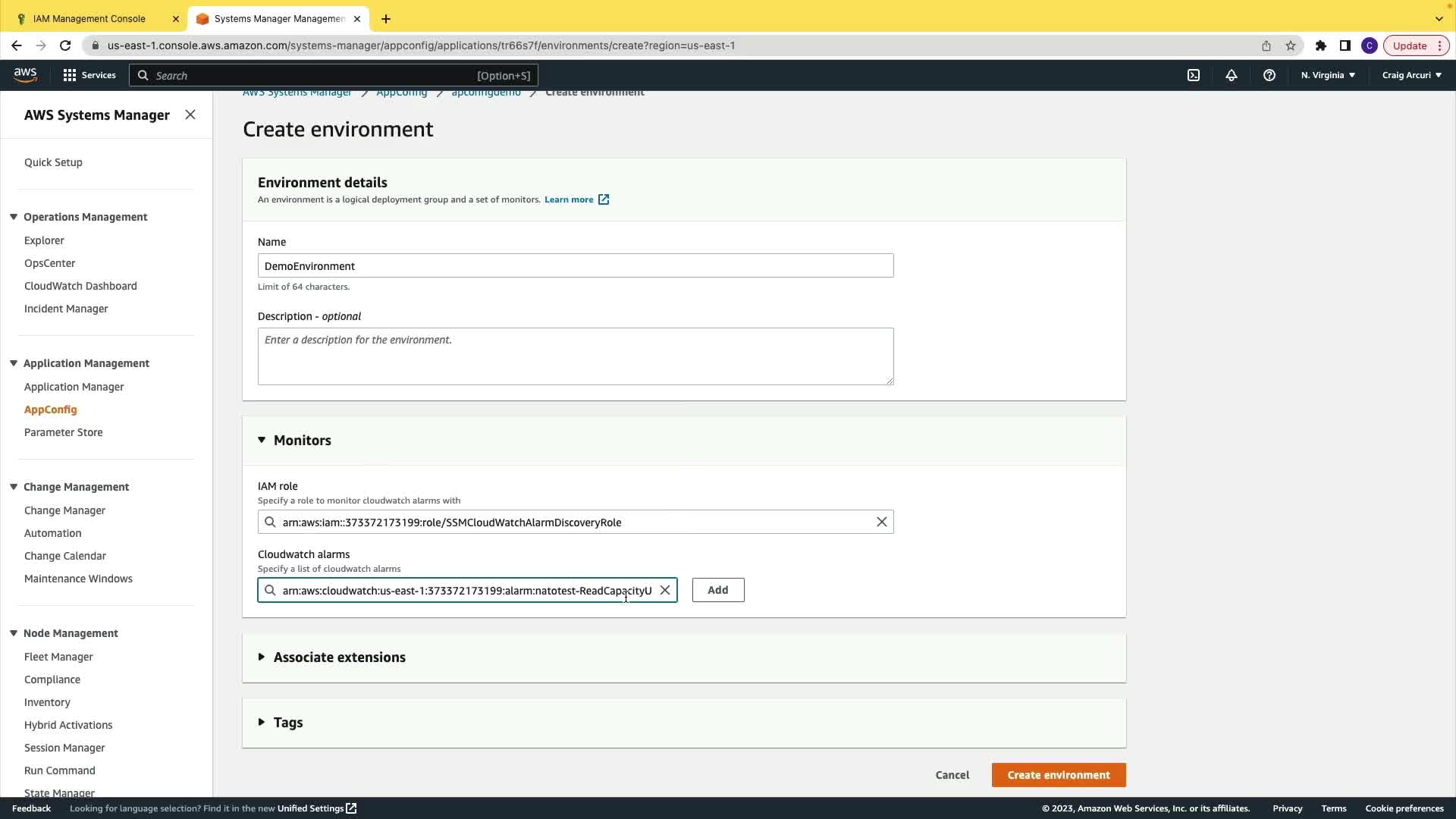Click into the Description text area
Screen dimensions: 1456x819
(x=576, y=356)
